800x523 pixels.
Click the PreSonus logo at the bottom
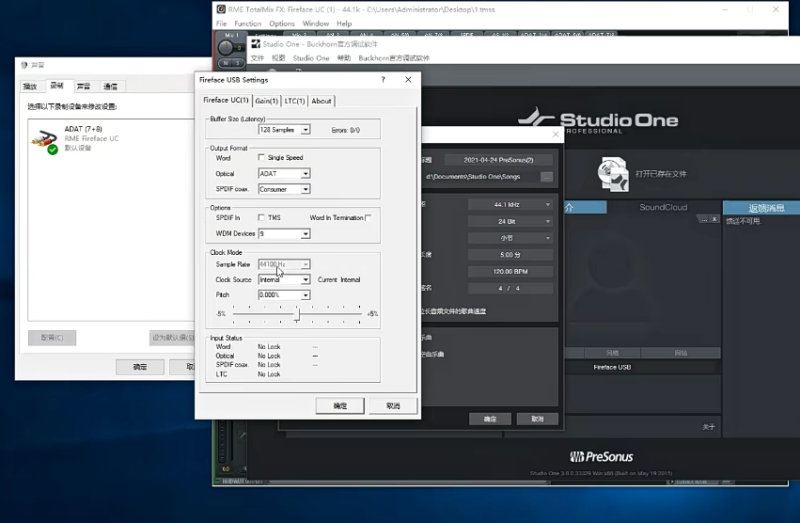[x=609, y=453]
